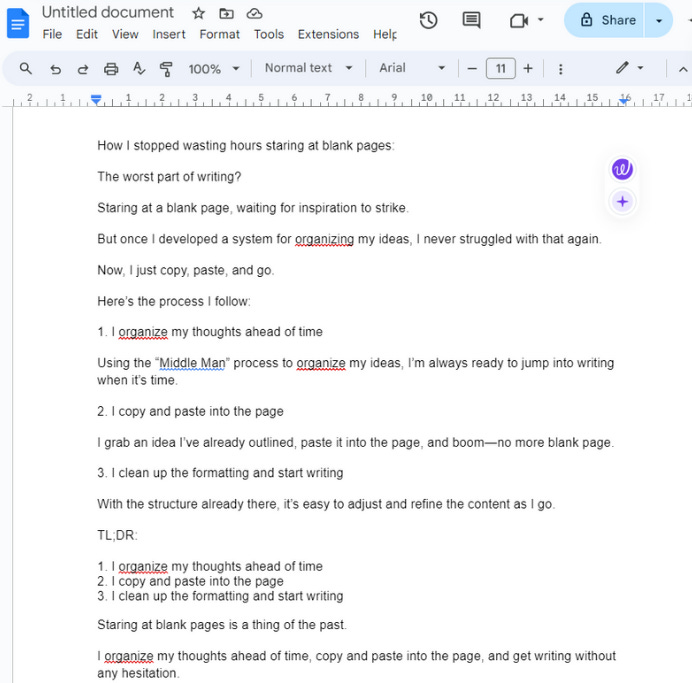Undo the last action

(56, 69)
